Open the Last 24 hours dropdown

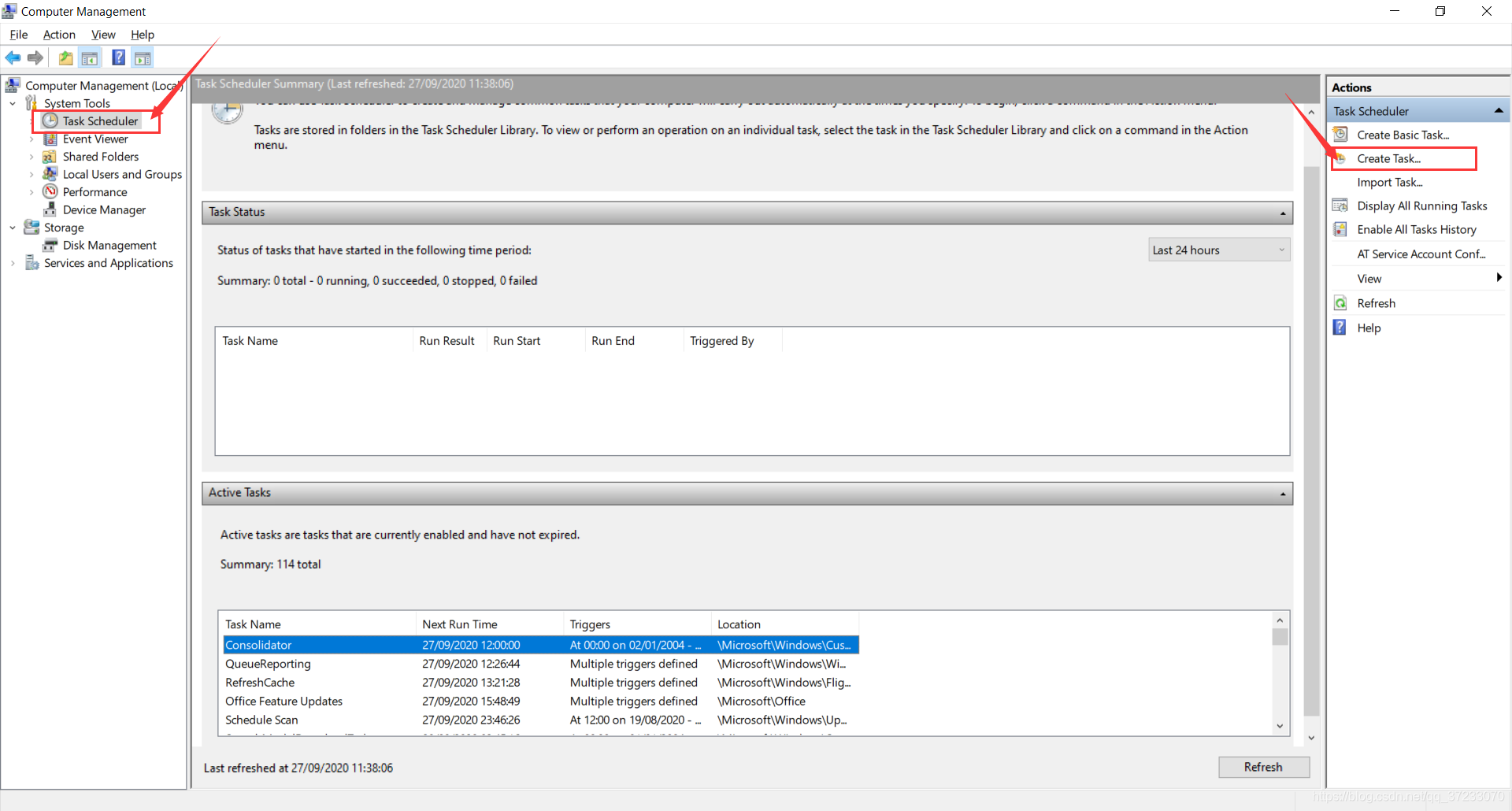1219,250
